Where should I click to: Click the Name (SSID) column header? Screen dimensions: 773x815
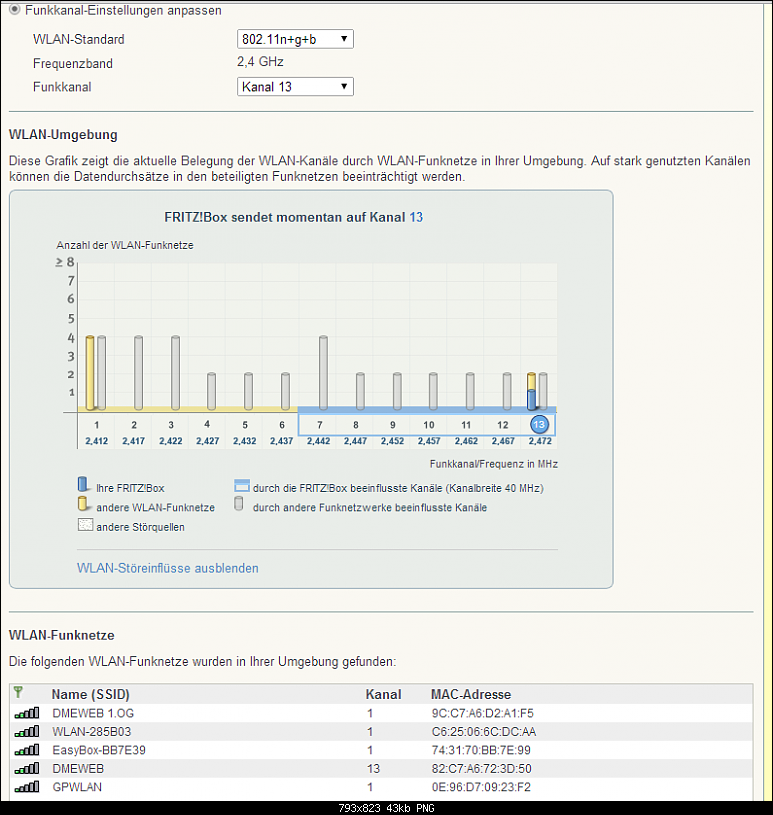pyautogui.click(x=90, y=694)
